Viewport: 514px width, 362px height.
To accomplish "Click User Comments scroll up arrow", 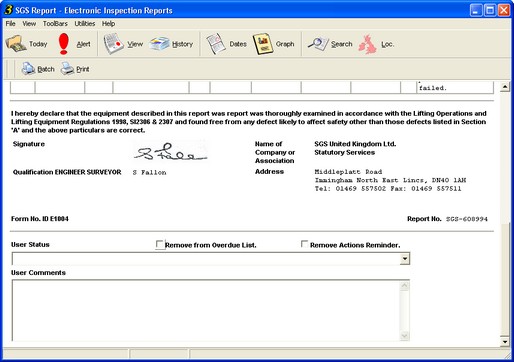I will [x=404, y=286].
